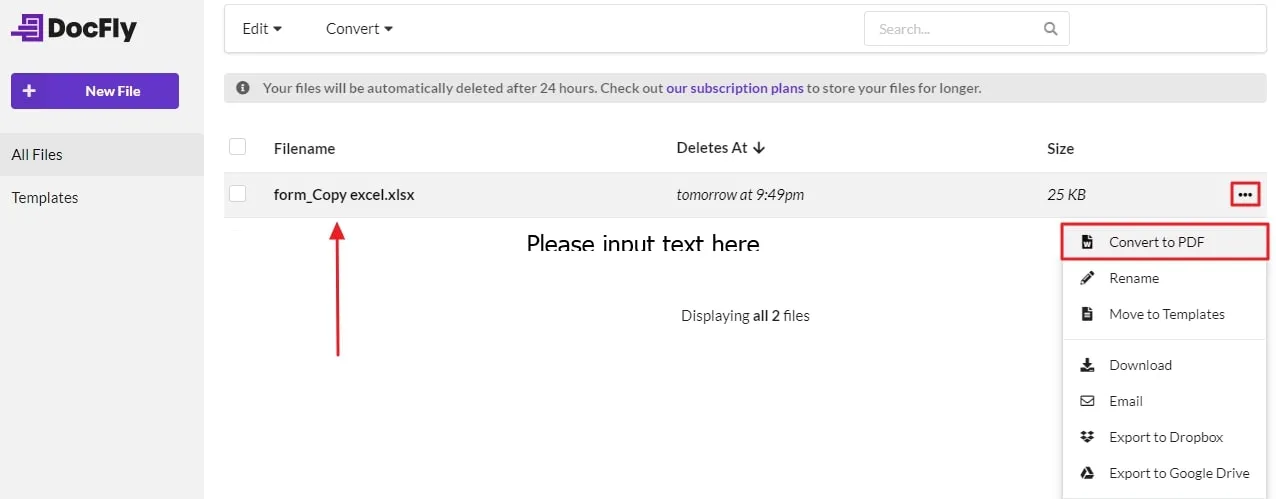This screenshot has width=1276, height=499.
Task: Expand the Convert dropdown menu
Action: 359,29
